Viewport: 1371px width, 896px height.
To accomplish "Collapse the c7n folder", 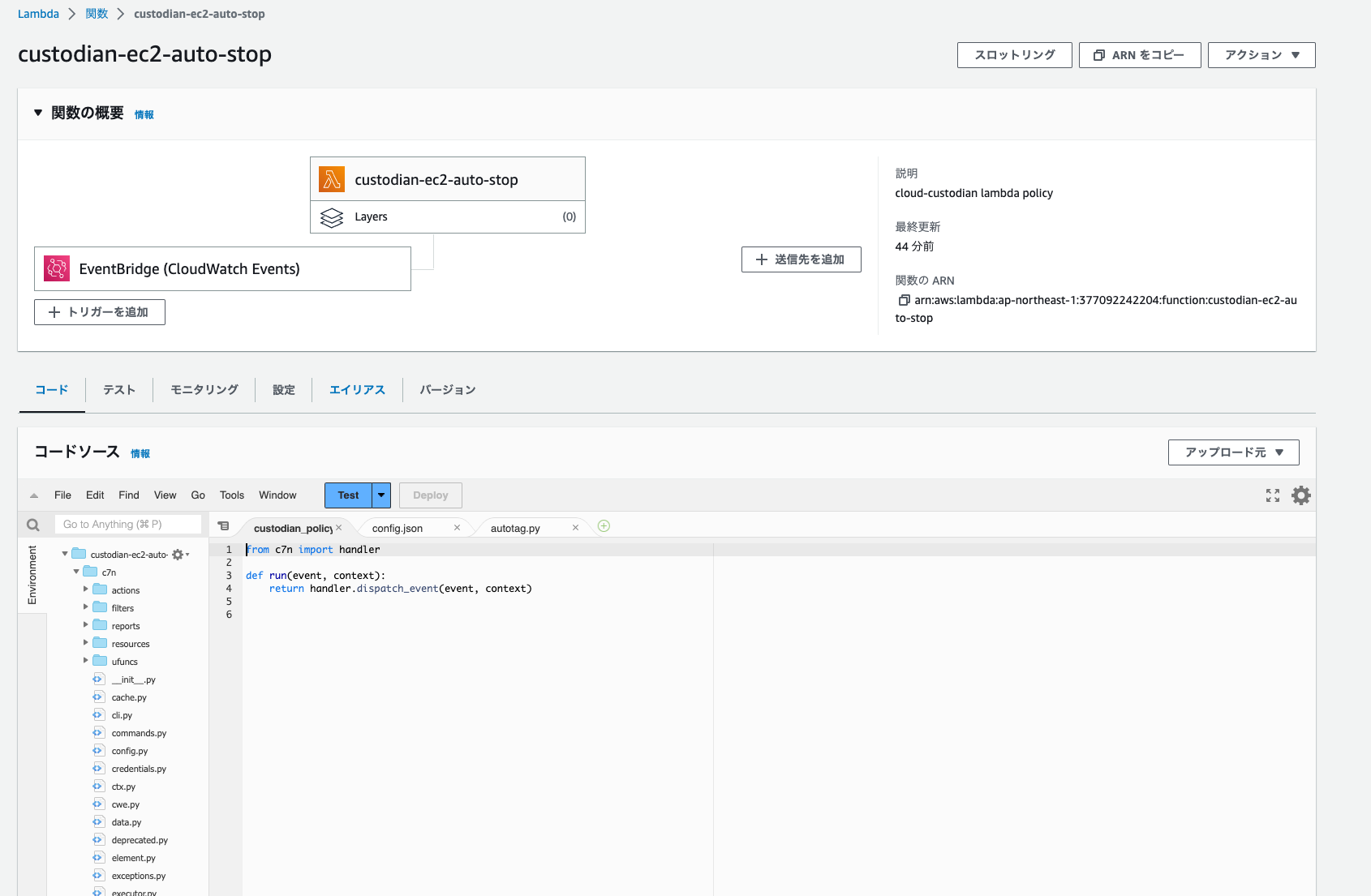I will click(x=76, y=572).
